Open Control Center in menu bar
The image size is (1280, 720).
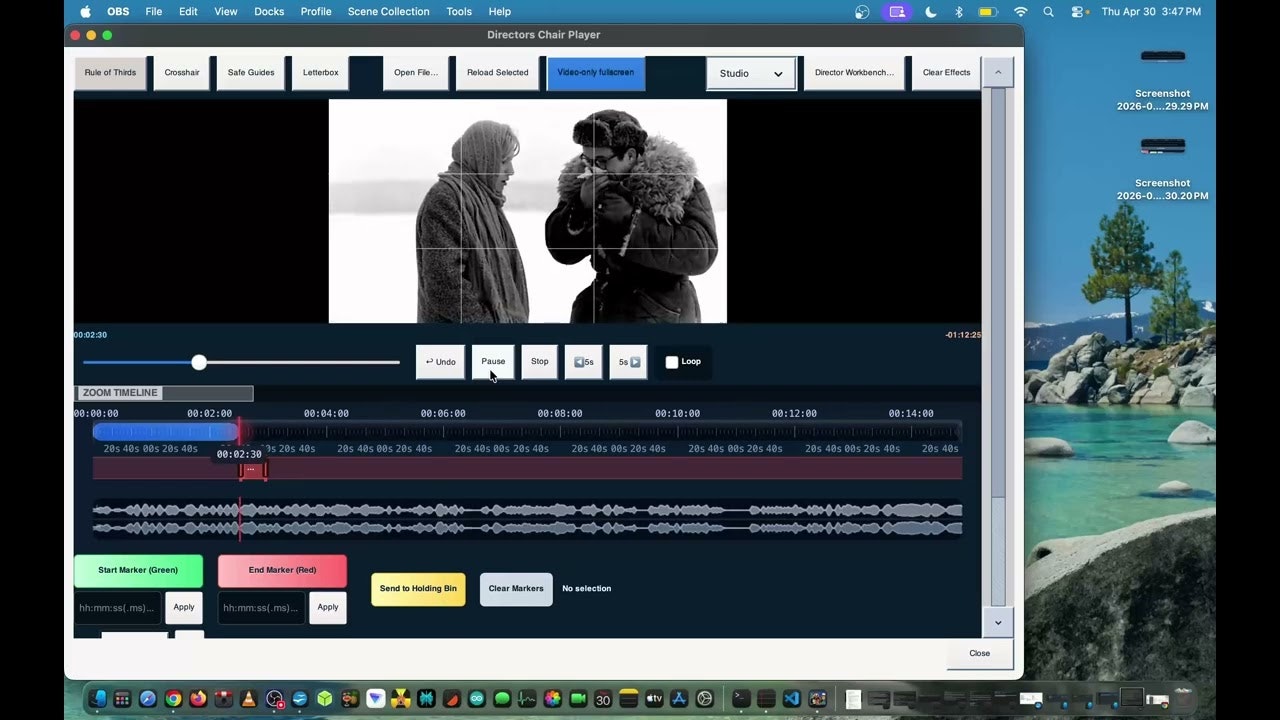[1078, 12]
